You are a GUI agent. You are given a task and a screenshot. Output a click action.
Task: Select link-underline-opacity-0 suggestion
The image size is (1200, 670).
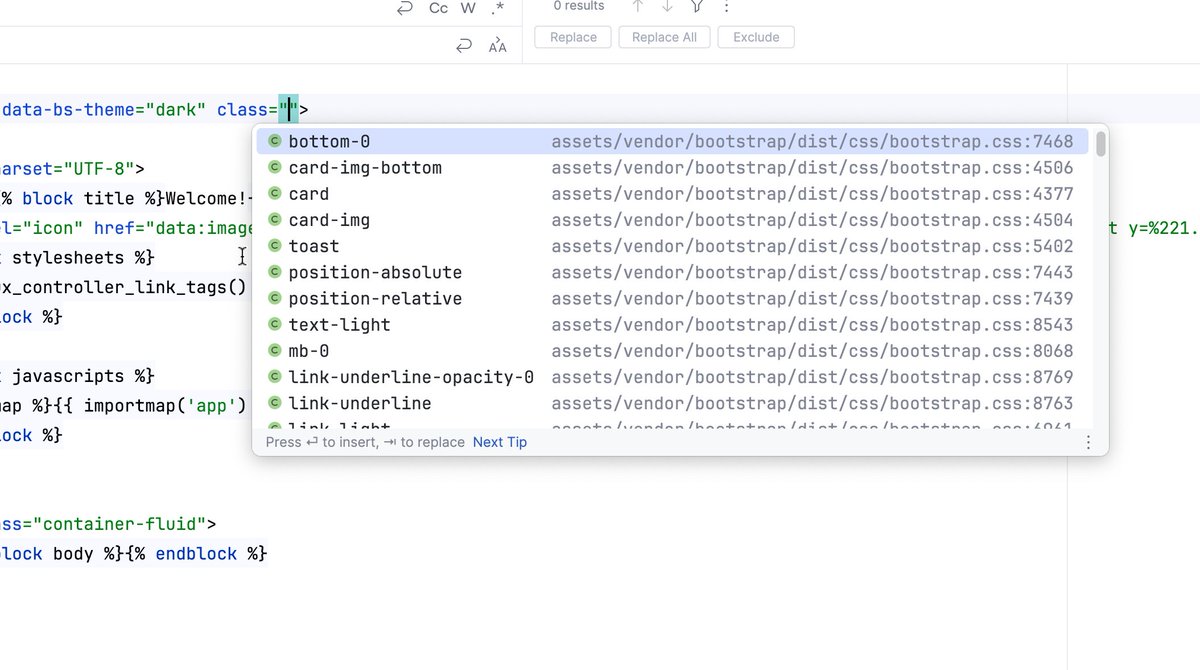click(674, 377)
